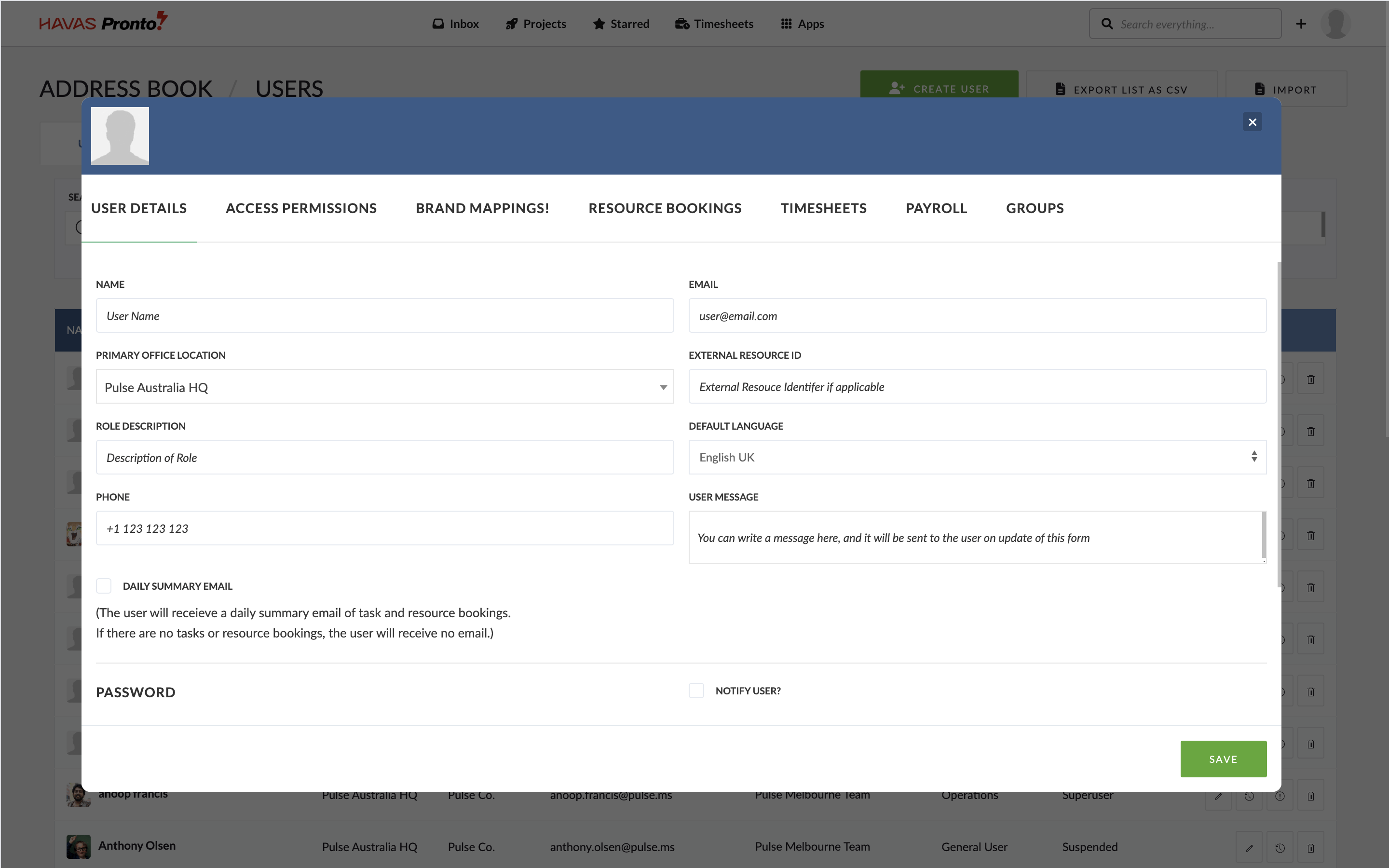The height and width of the screenshot is (868, 1389).
Task: Expand the Primary Office Location dropdown
Action: pyautogui.click(x=384, y=386)
